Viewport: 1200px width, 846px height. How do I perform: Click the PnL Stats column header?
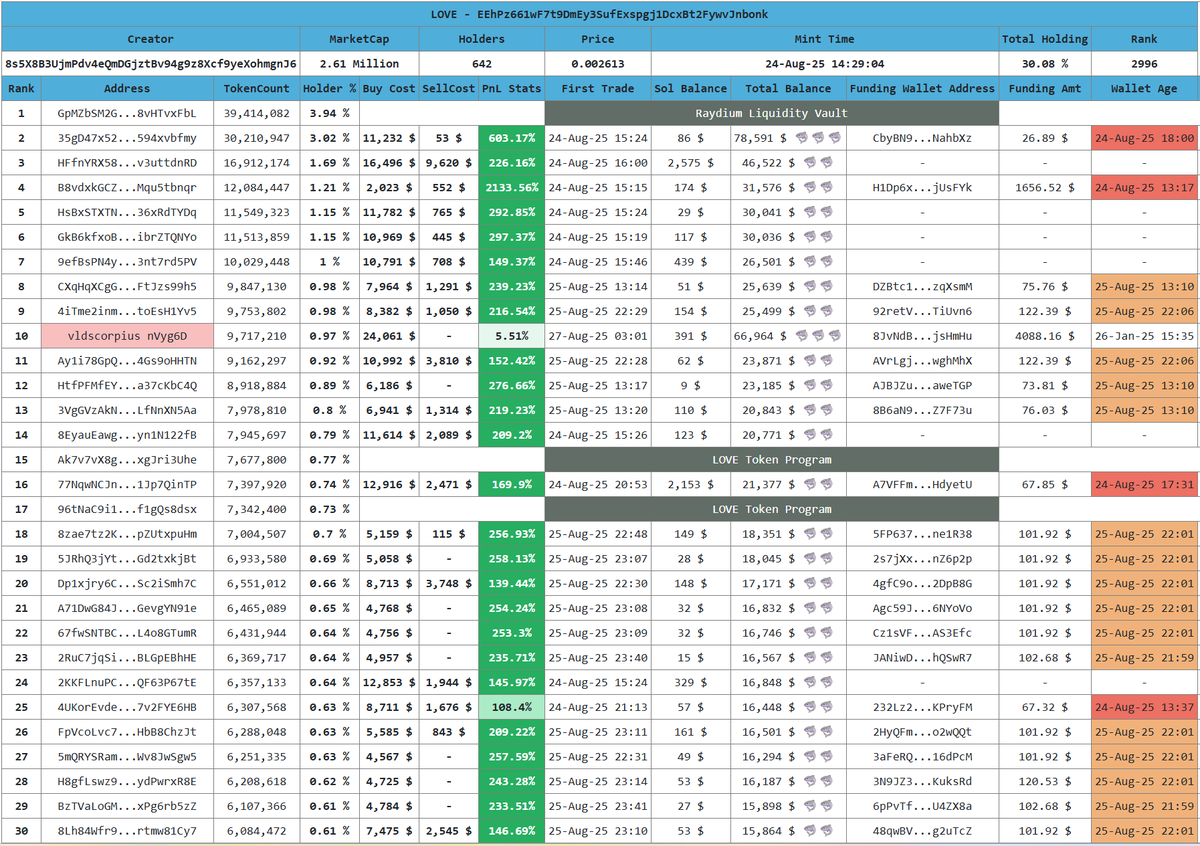click(512, 88)
